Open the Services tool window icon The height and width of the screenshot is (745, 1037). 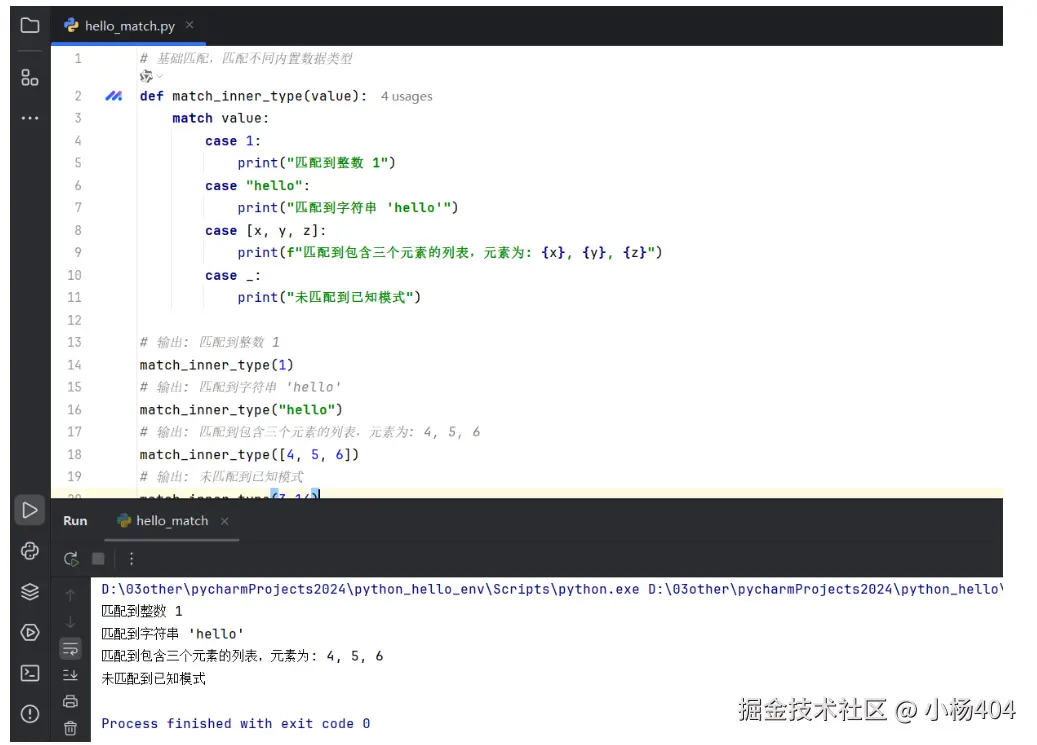30,633
